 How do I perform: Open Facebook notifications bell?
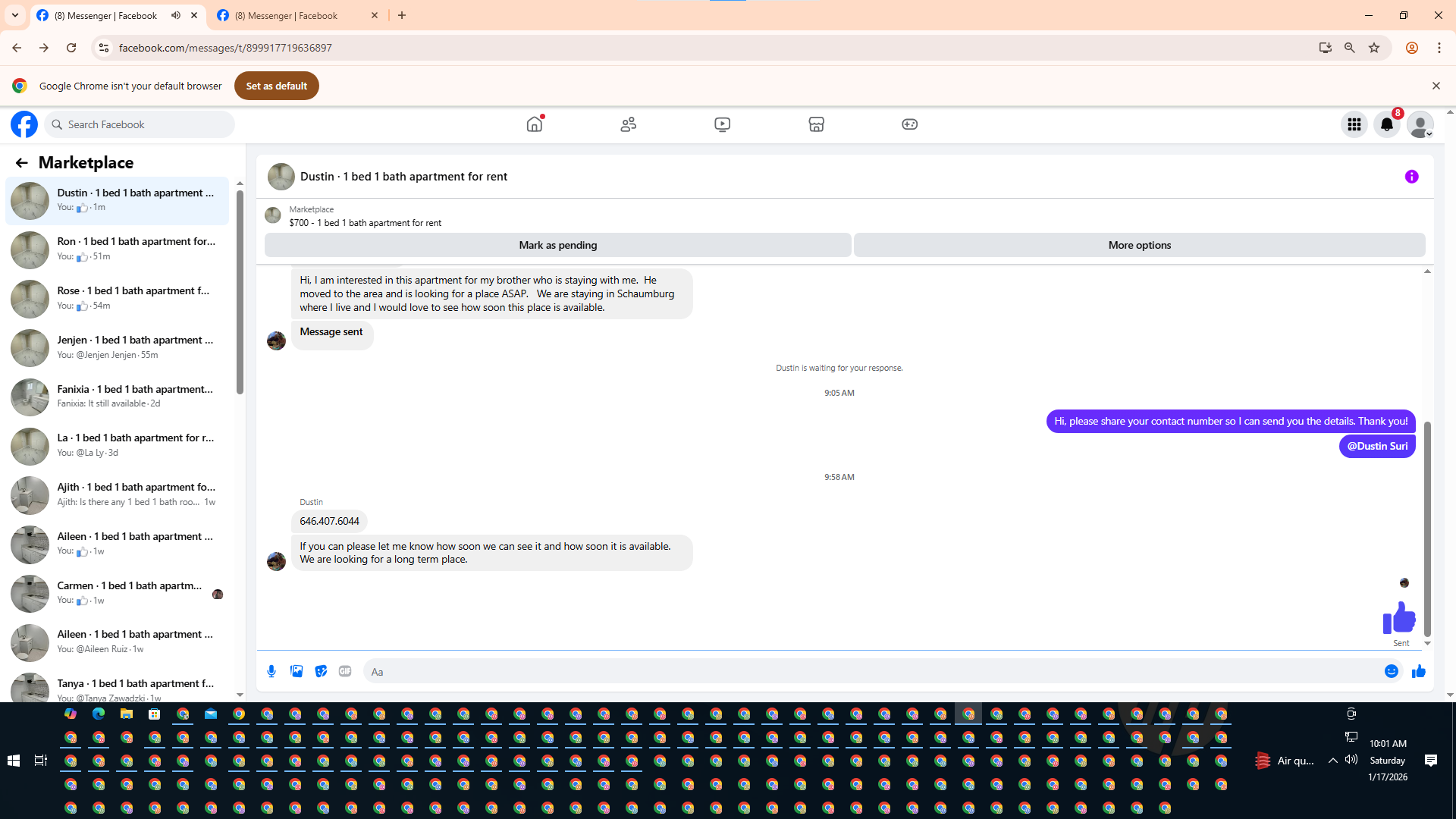pos(1386,124)
